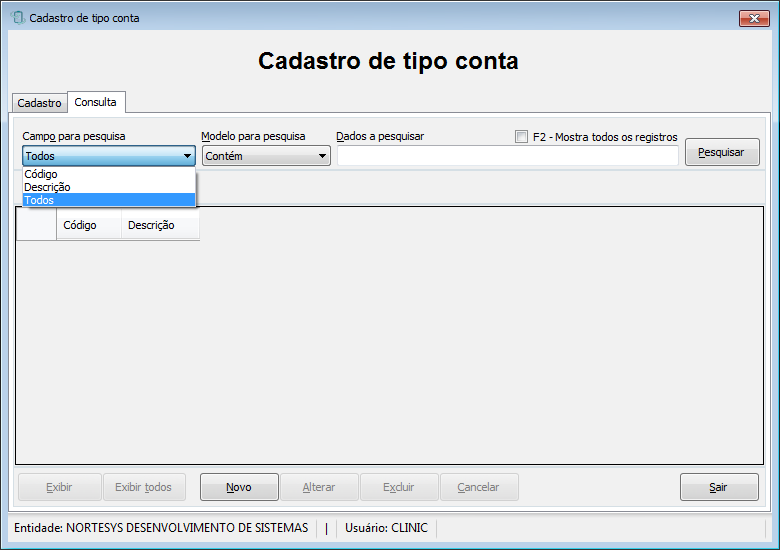Click the Exibir button

(60, 487)
